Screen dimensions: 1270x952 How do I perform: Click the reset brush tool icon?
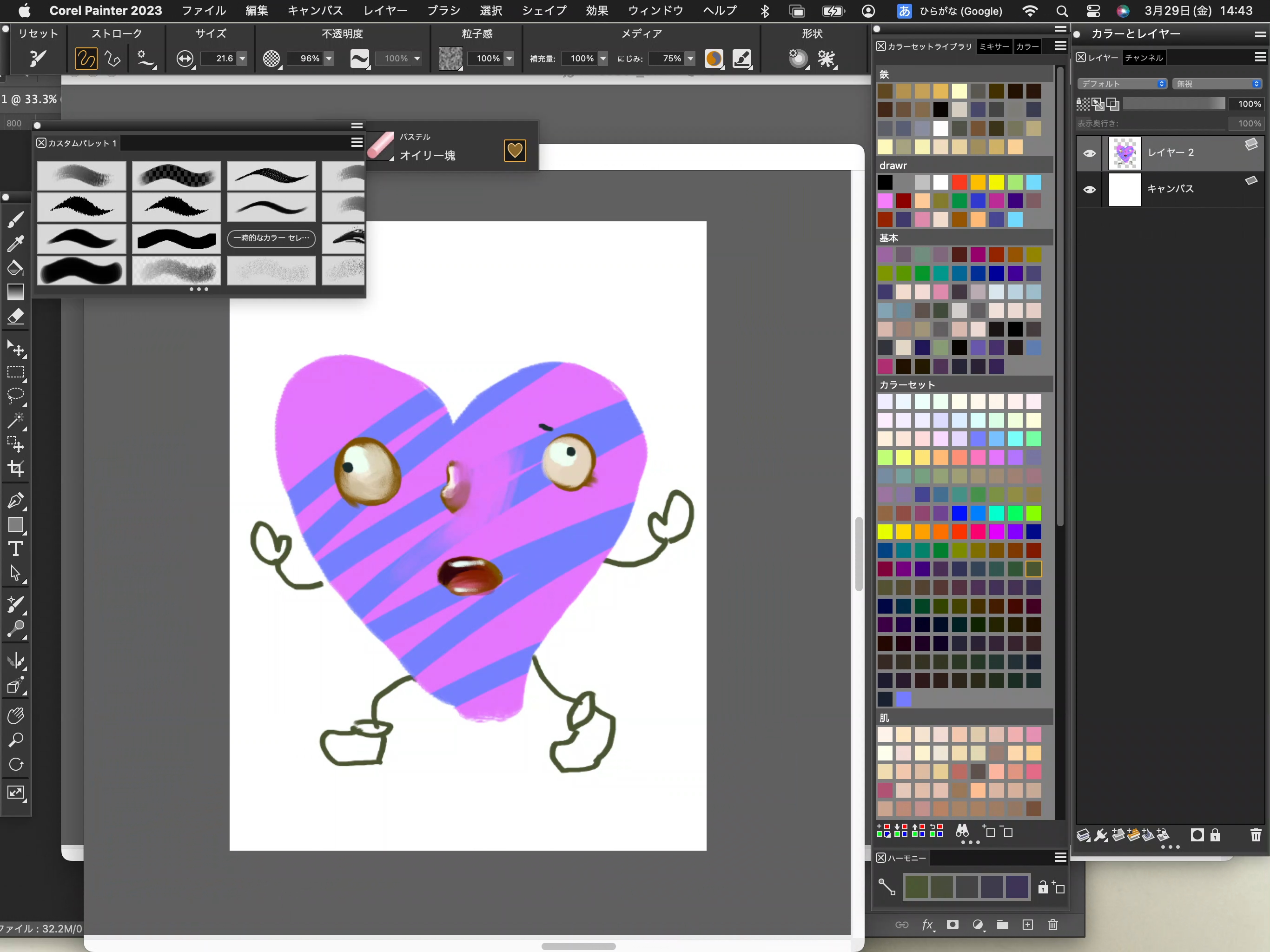(38, 58)
